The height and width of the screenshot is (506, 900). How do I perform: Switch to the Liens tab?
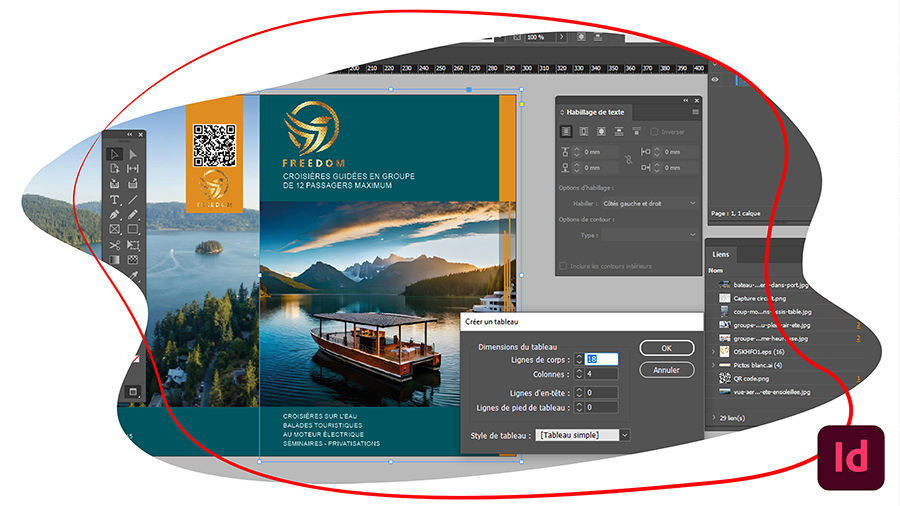(x=721, y=254)
